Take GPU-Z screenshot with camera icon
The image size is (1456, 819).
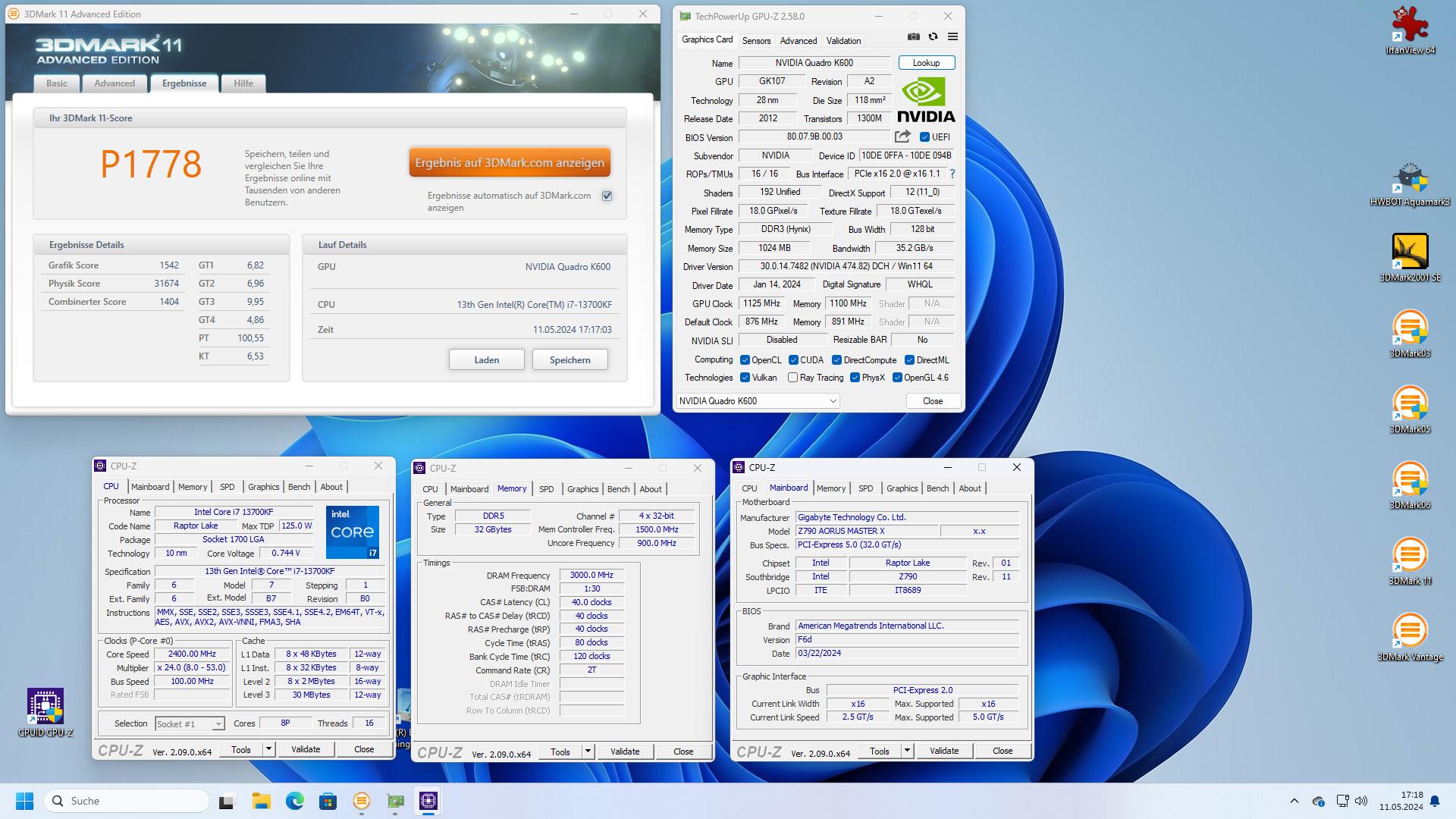pyautogui.click(x=913, y=36)
